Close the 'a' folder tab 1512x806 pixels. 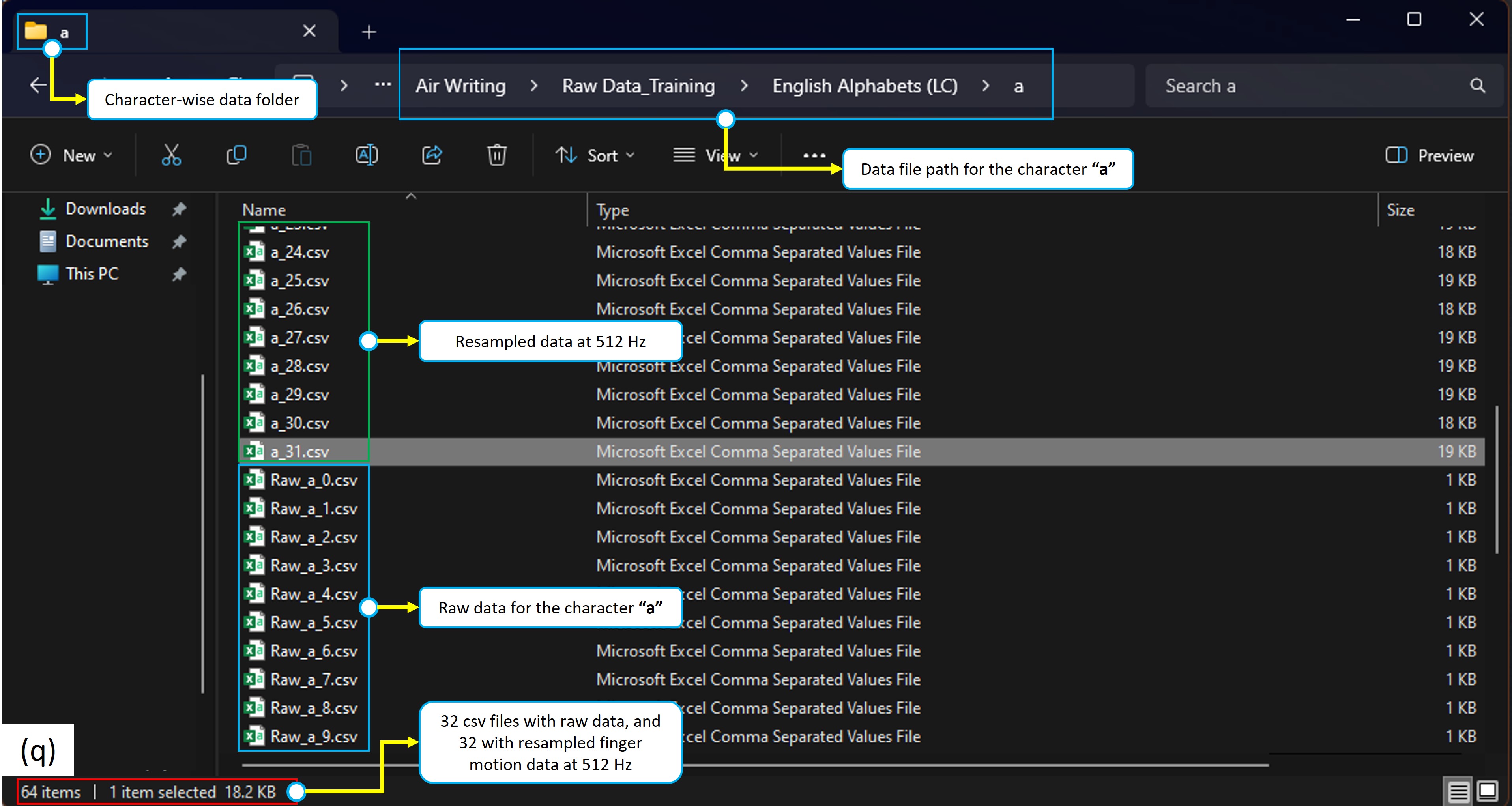coord(309,31)
